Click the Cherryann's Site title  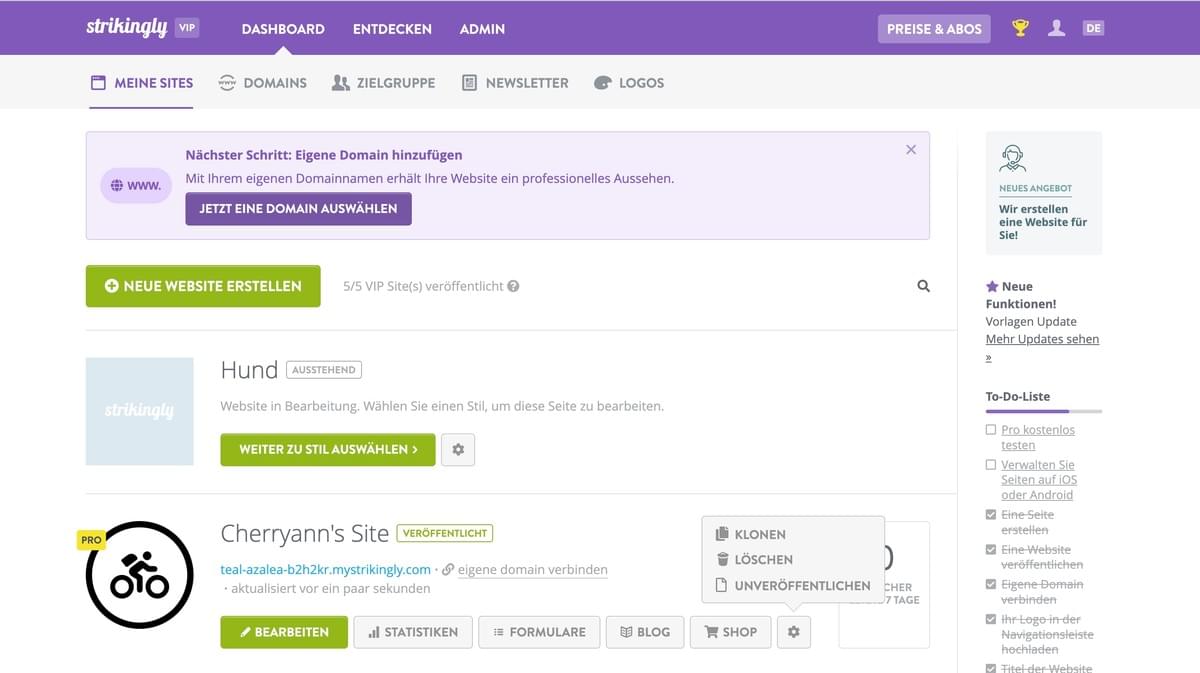pyautogui.click(x=305, y=534)
